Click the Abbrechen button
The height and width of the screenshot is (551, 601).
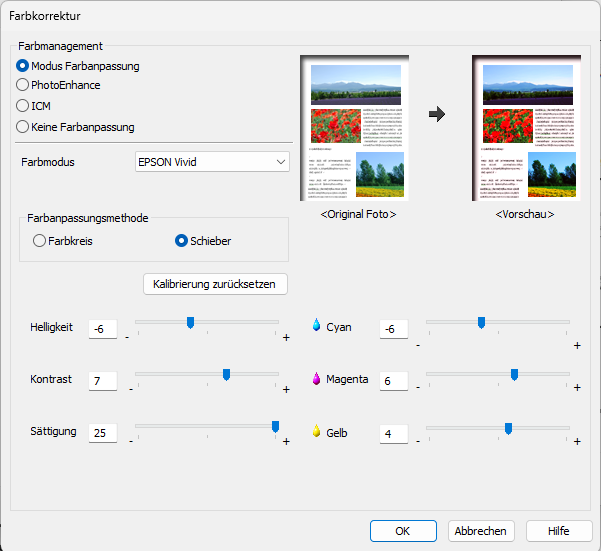(481, 531)
